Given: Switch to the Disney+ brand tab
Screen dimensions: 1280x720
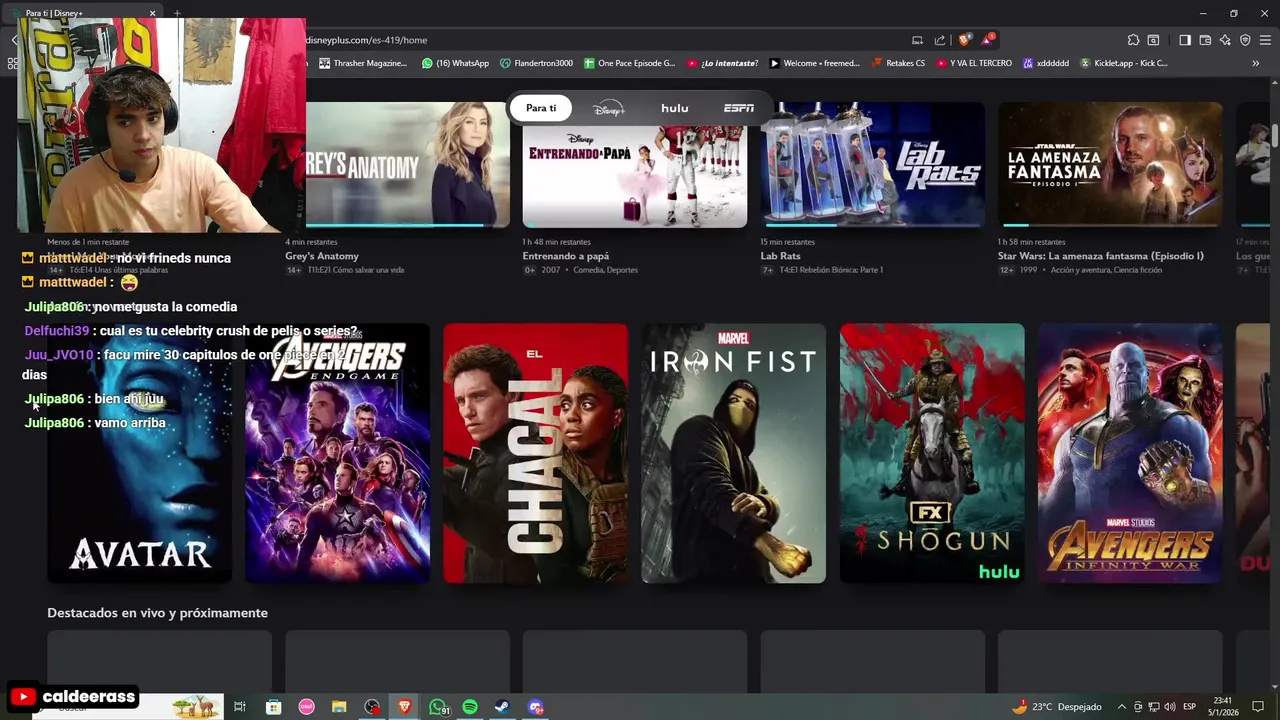Looking at the screenshot, I should coord(608,108).
